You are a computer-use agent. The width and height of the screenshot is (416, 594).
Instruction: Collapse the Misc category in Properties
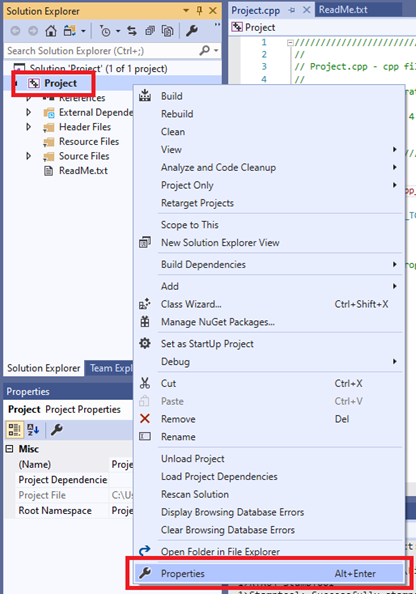(9, 449)
